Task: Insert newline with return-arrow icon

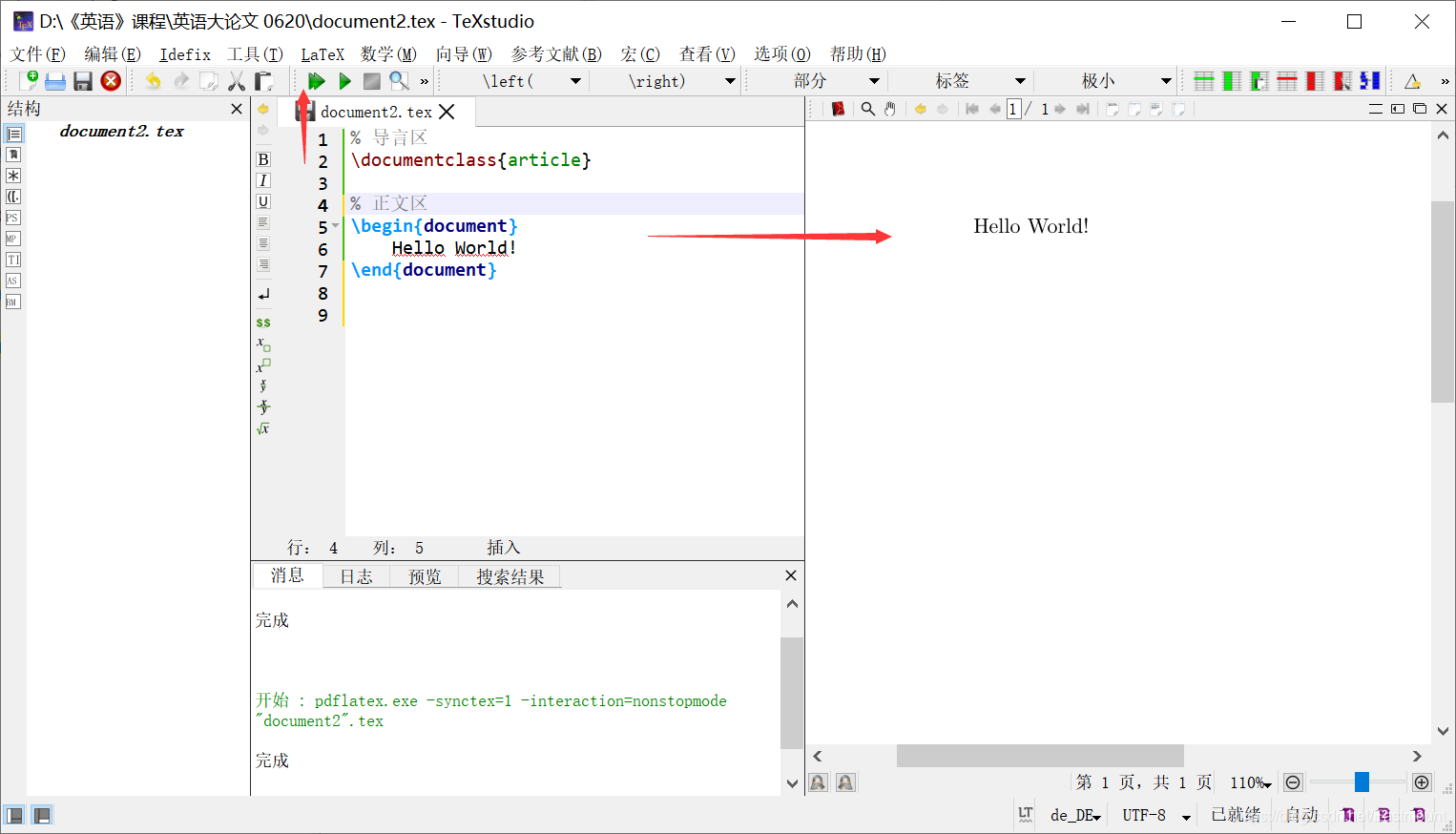Action: click(x=263, y=294)
